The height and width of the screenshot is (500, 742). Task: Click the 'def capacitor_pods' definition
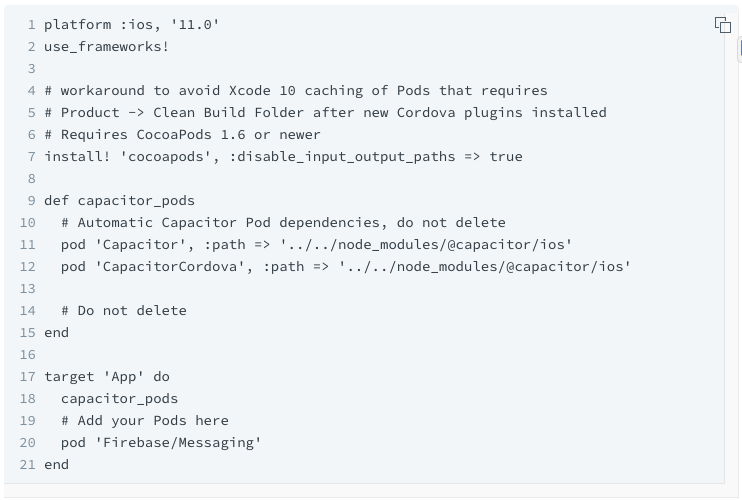[x=119, y=200]
